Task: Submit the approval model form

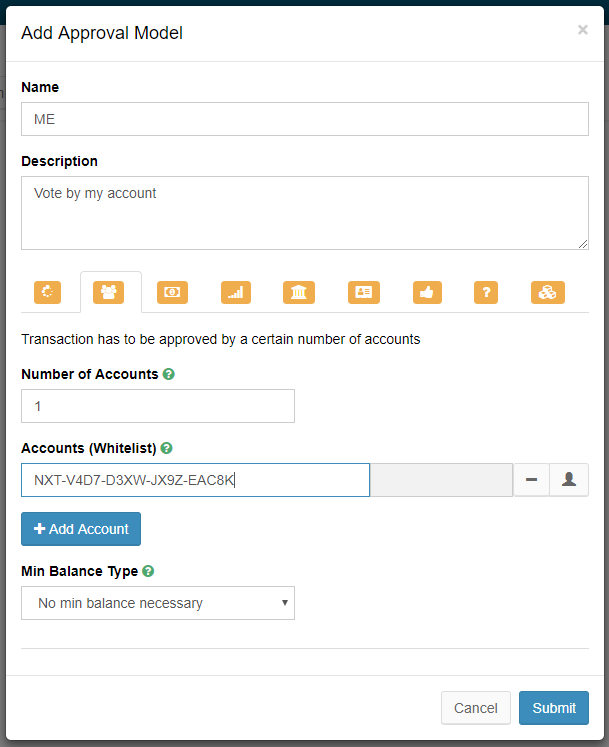Action: click(x=553, y=708)
